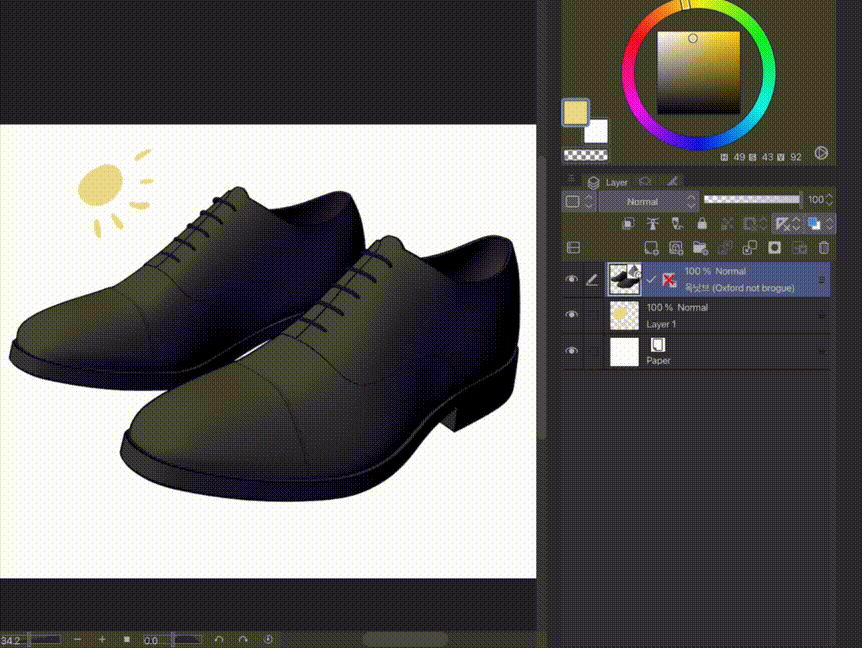The image size is (862, 648).
Task: Set layer as draft layer icon
Action: pos(677,224)
